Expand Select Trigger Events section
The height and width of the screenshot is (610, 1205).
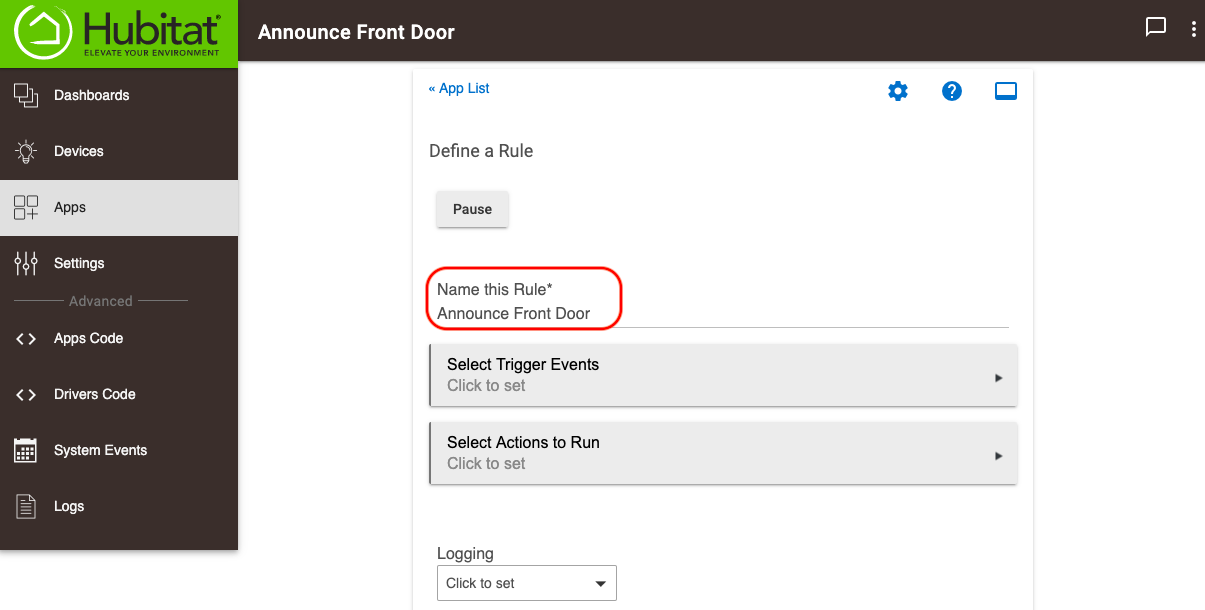tap(723, 375)
